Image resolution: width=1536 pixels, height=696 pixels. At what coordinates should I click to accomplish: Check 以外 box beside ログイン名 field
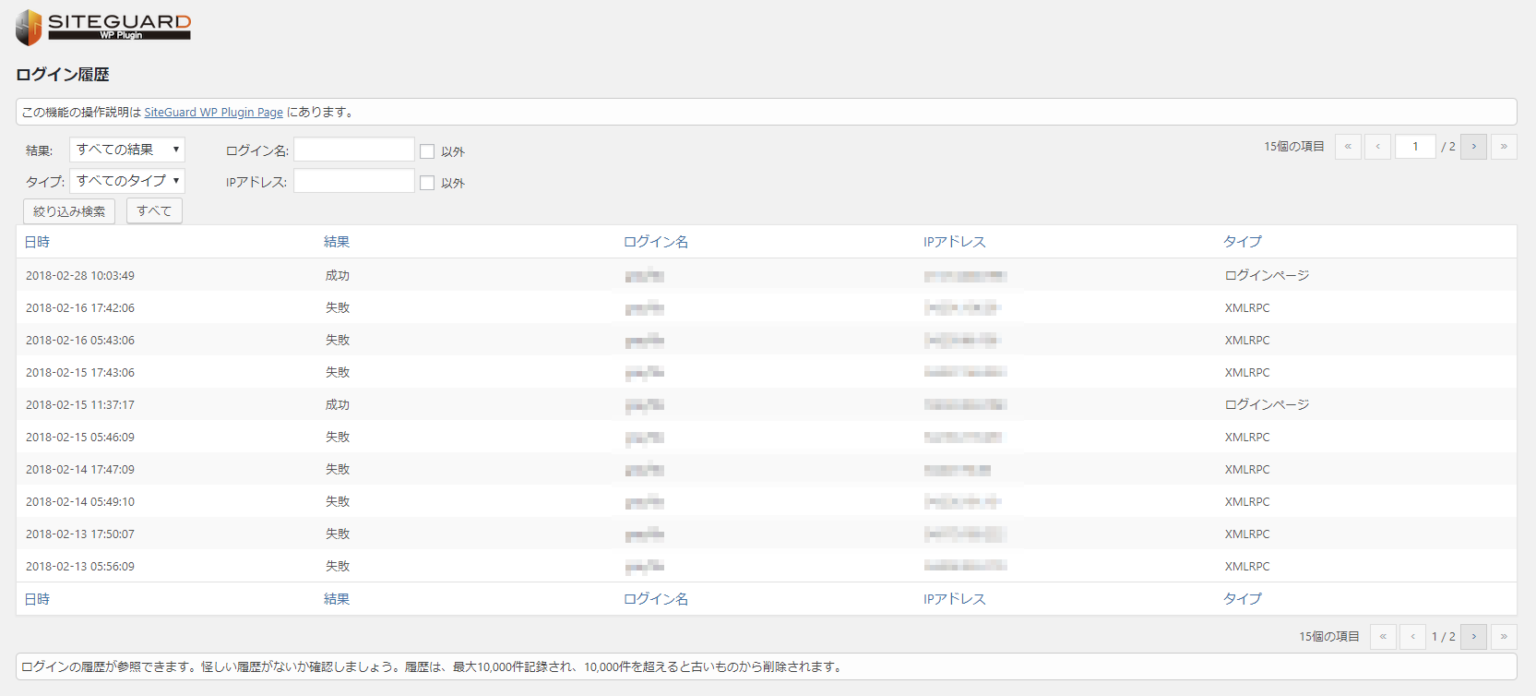click(x=427, y=152)
